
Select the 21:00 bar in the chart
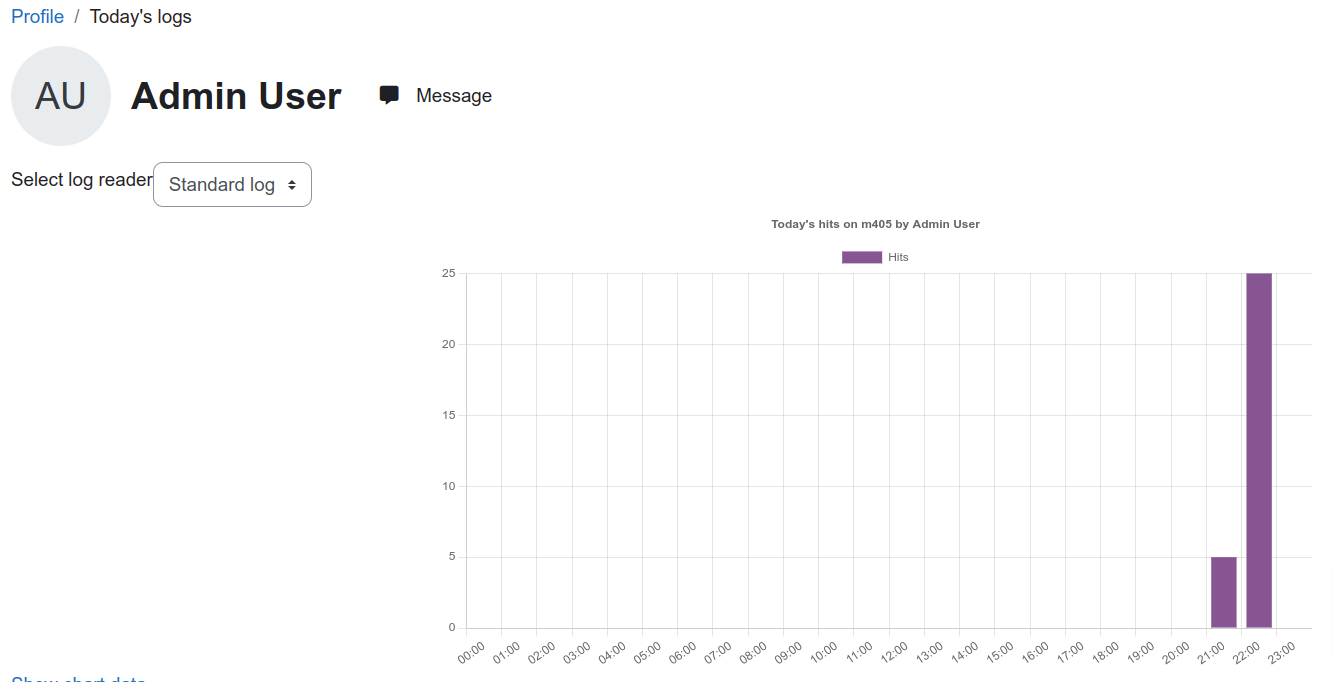1224,592
